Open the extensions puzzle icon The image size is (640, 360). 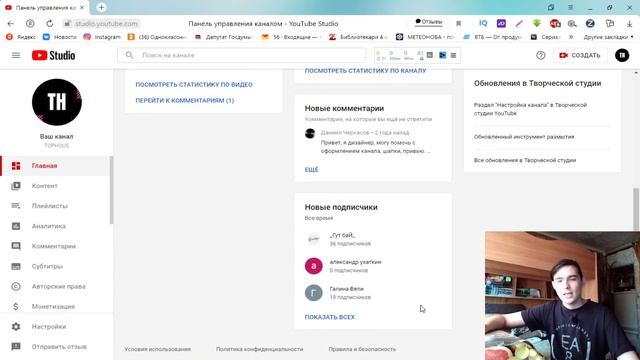tap(610, 23)
